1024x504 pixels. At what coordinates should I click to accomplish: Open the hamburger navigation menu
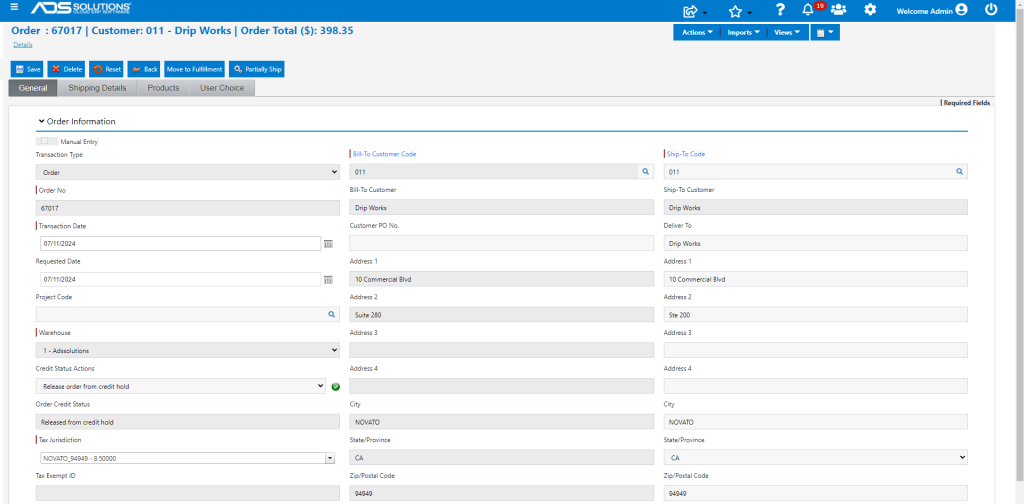coord(14,7)
